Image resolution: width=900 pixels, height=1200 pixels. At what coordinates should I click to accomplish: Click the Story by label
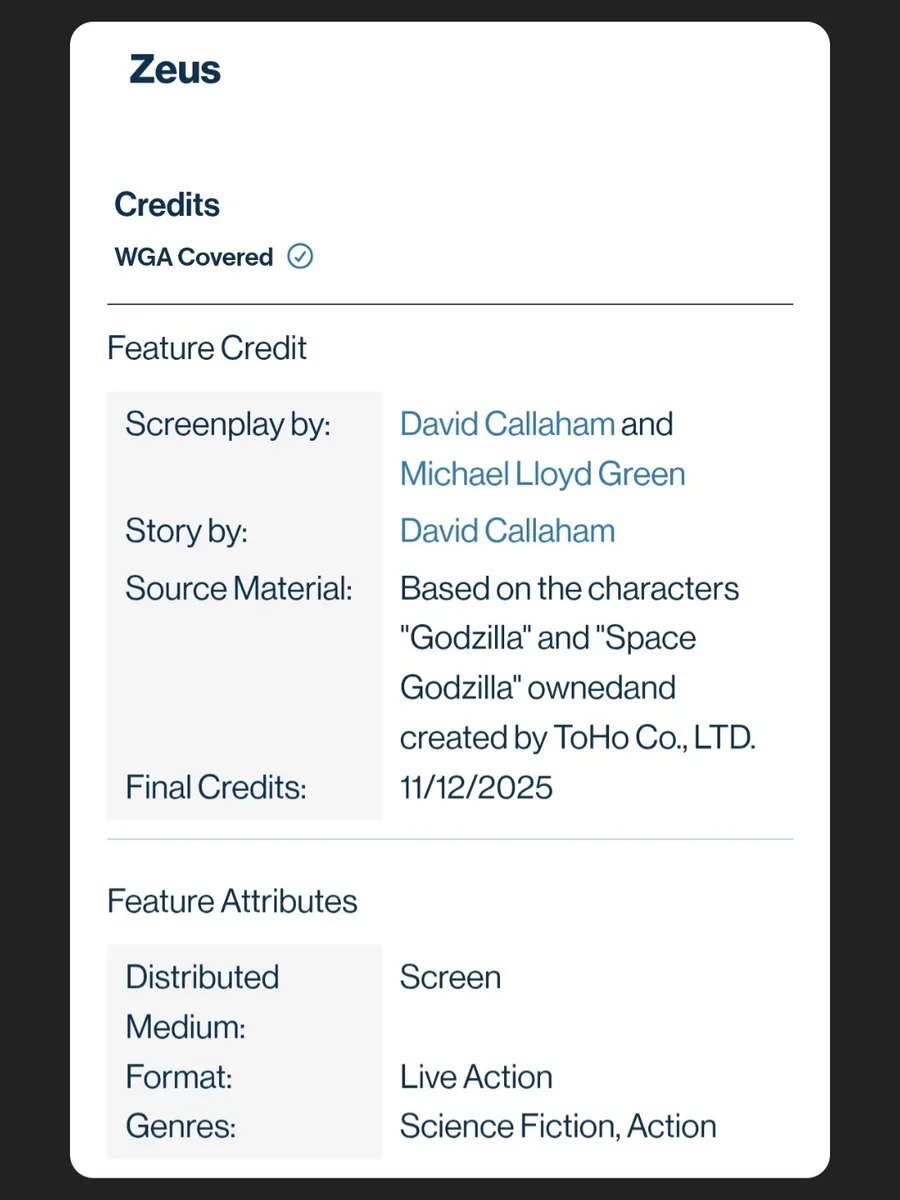pos(186,531)
